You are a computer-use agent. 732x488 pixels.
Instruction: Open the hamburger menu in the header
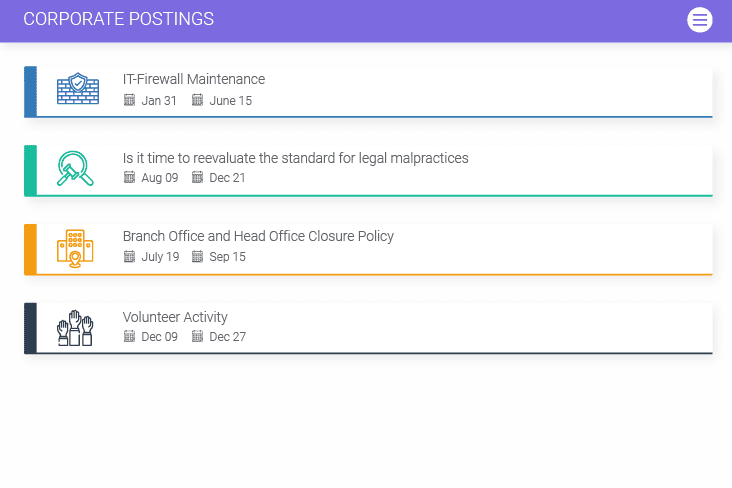pos(699,20)
